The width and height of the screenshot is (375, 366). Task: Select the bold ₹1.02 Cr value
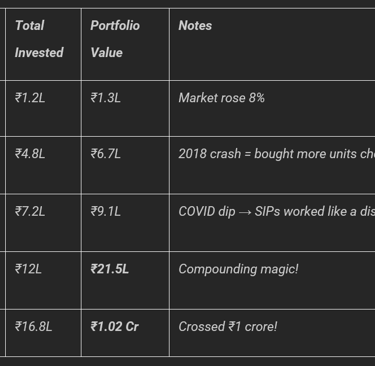point(114,327)
